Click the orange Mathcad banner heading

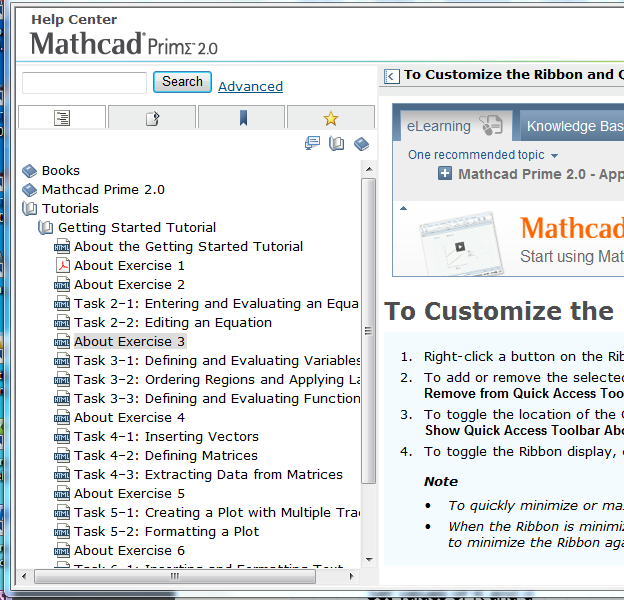(x=572, y=228)
